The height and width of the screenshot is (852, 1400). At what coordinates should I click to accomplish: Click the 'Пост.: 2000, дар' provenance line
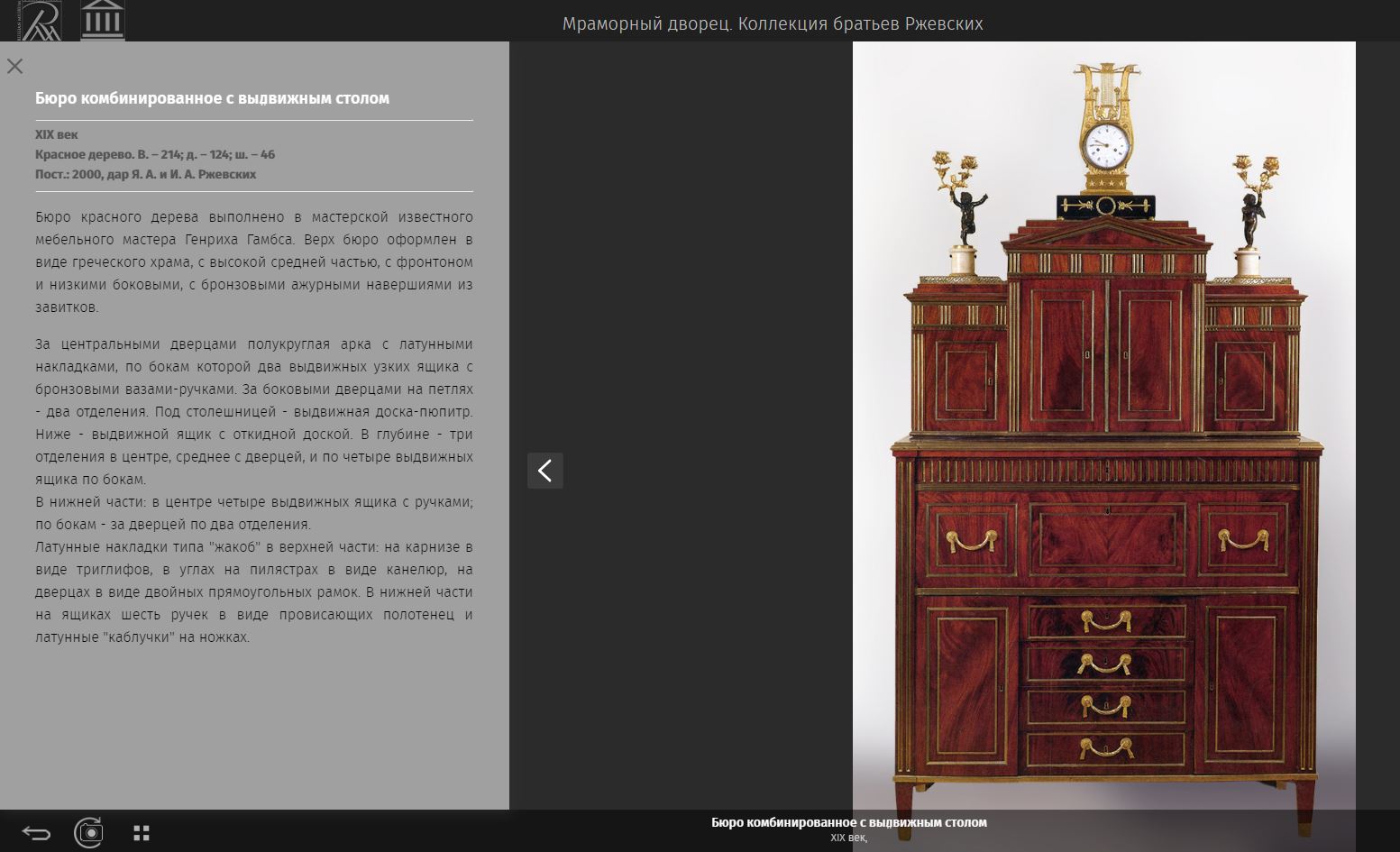click(x=145, y=174)
